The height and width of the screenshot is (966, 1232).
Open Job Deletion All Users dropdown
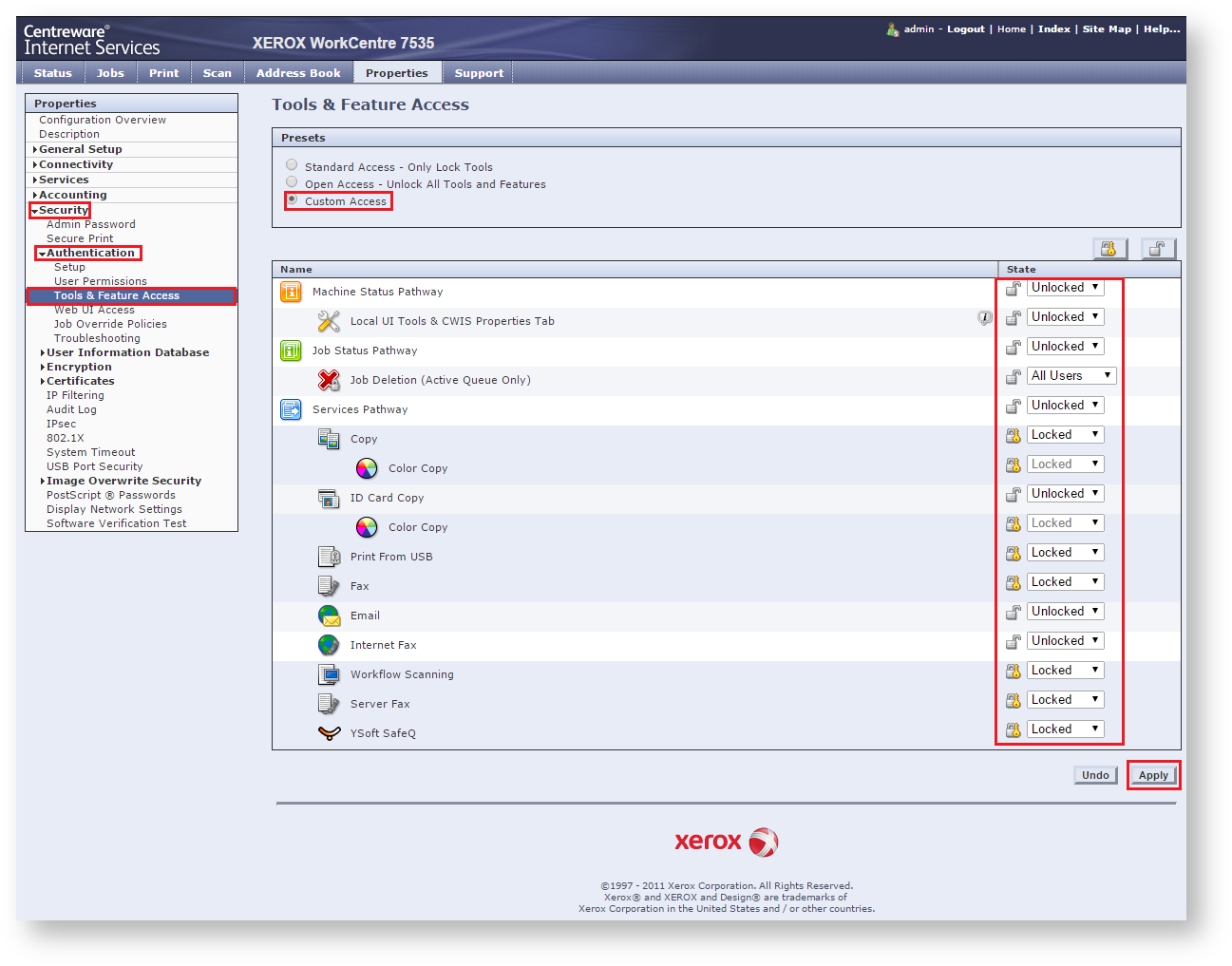(x=1071, y=376)
